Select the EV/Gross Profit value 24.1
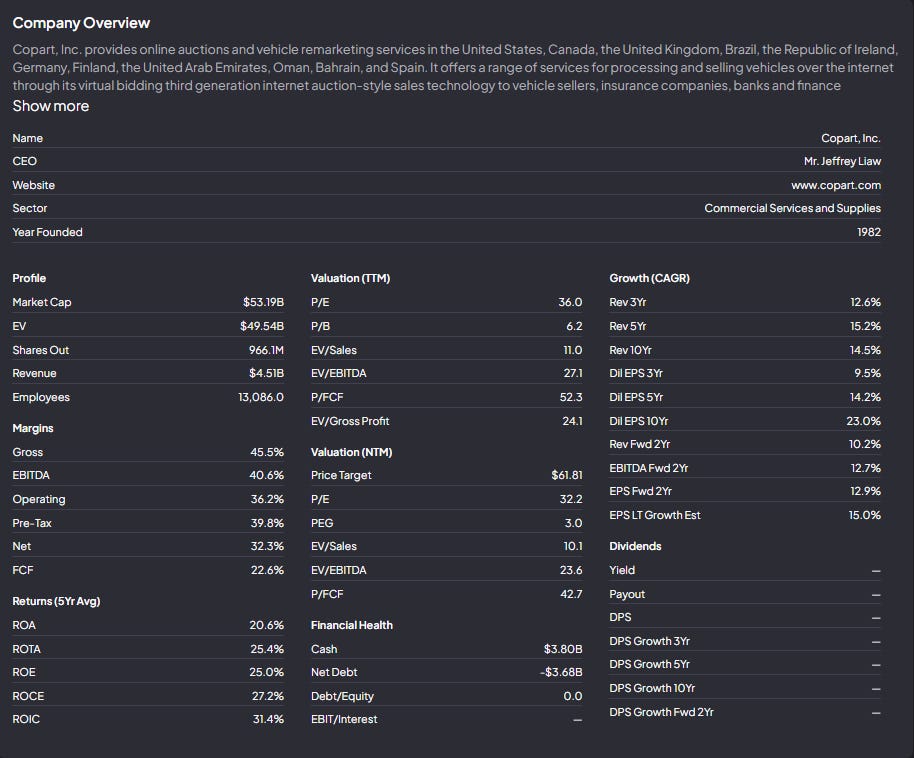Image resolution: width=914 pixels, height=758 pixels. pos(572,421)
